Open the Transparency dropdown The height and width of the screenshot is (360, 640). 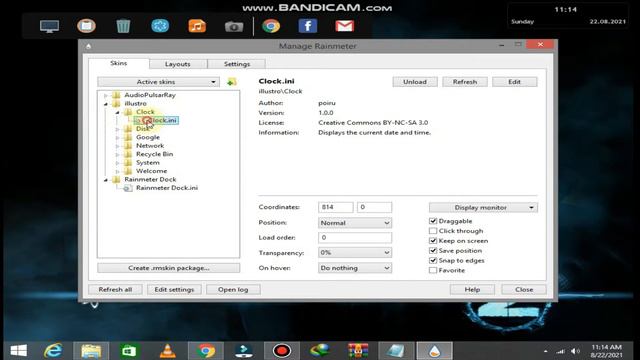[355, 253]
